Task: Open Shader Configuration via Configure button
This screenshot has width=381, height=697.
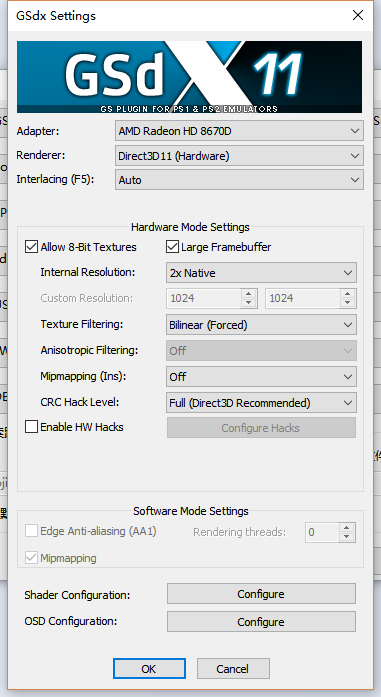Action: tap(261, 594)
